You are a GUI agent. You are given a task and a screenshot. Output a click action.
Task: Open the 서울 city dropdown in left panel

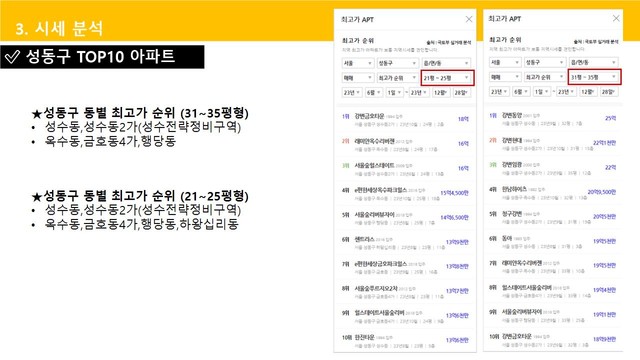coord(358,63)
